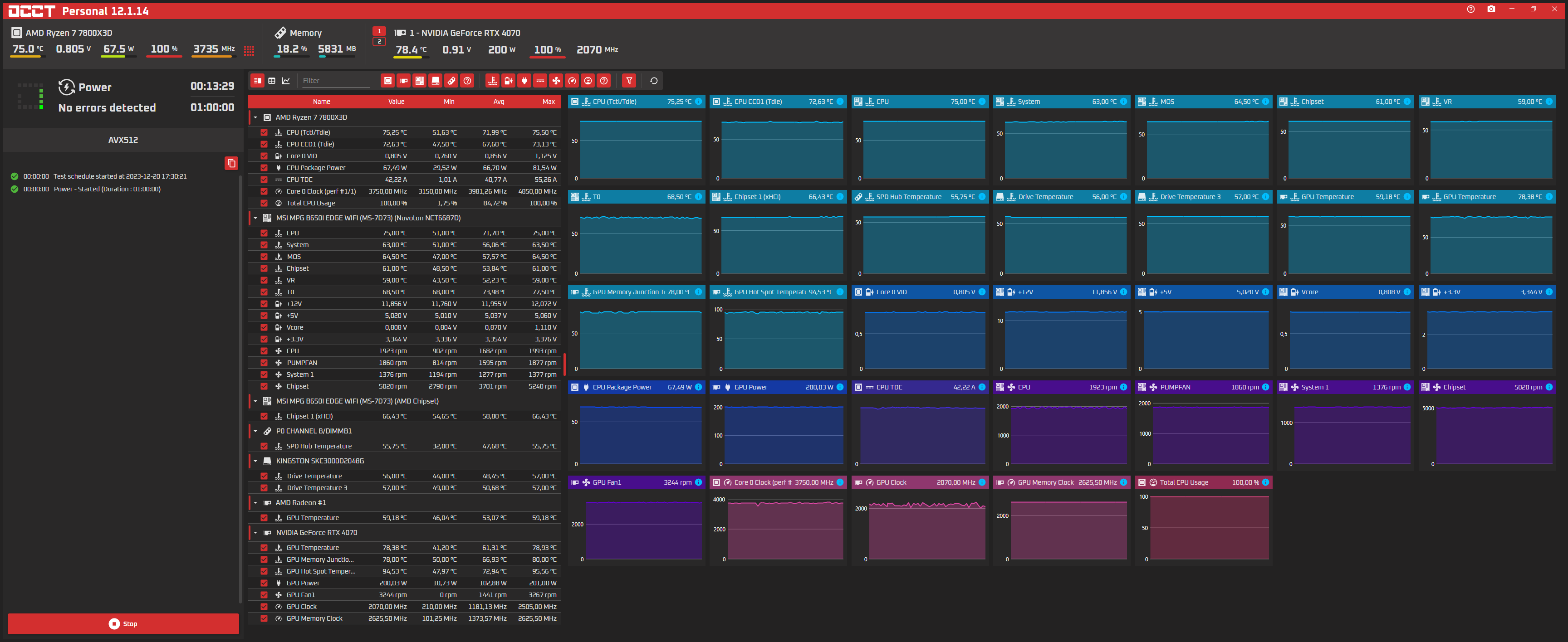Screen dimensions: 1568x642
Task: Uncheck the PUMPFAN sensor checkbox
Action: (264, 363)
